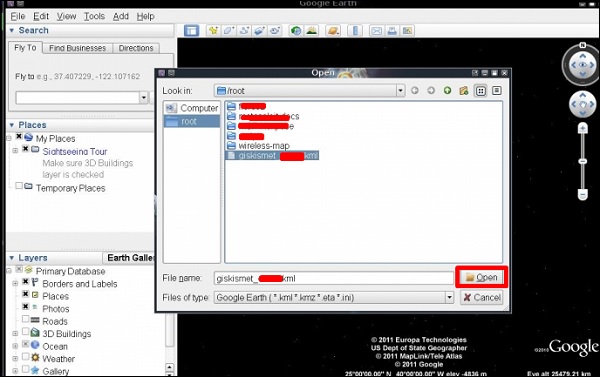Click the Add Placemark toolbar icon
This screenshot has width=600, height=377.
tap(213, 31)
